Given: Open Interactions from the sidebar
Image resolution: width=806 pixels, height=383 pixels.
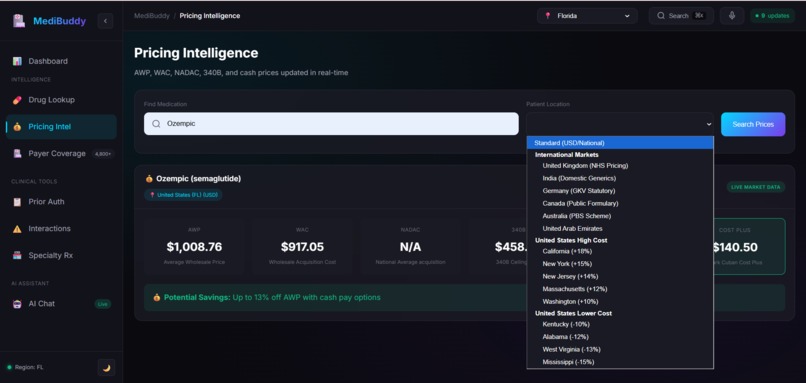Looking at the screenshot, I should click(x=61, y=229).
